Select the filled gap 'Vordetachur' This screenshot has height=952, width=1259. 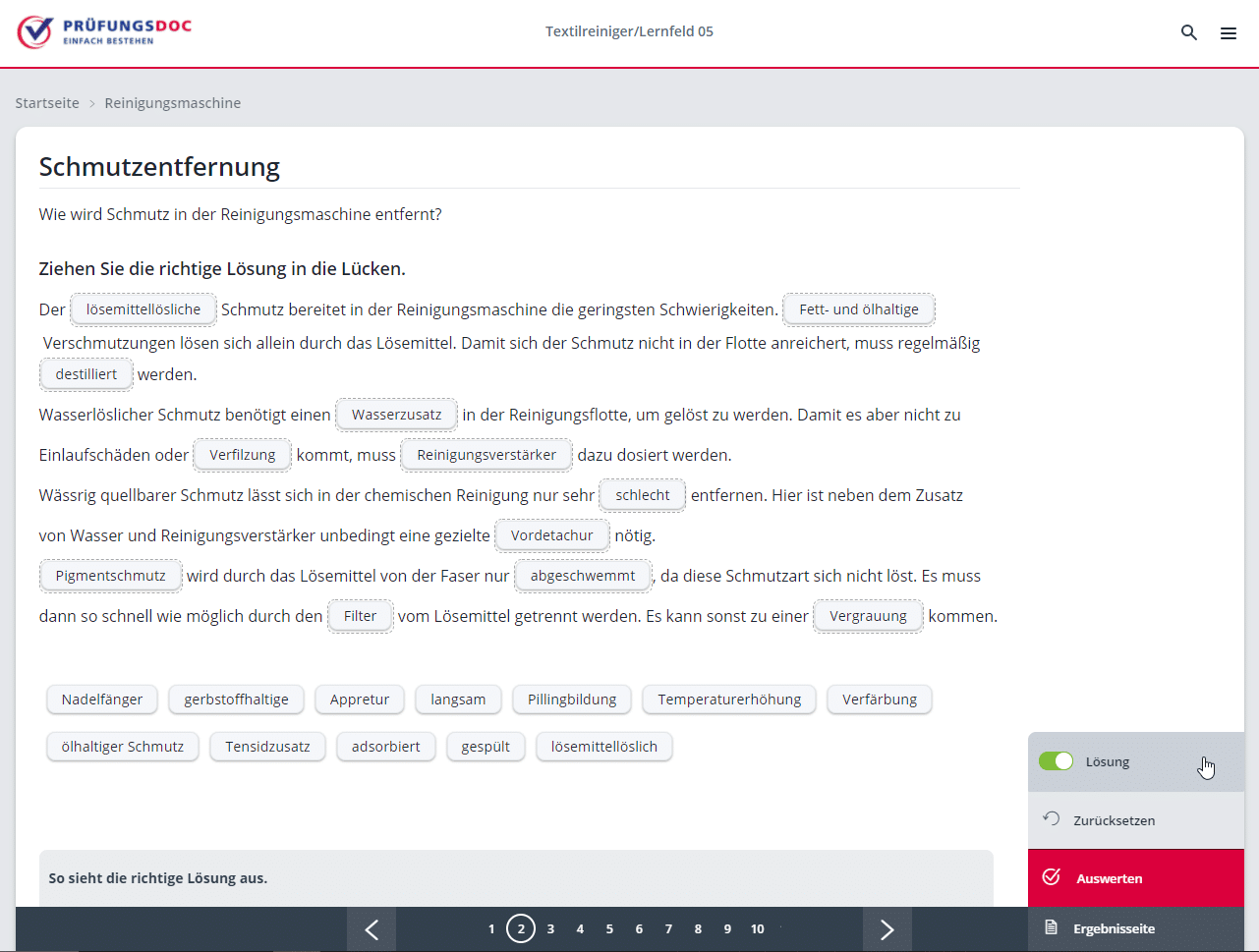coord(551,535)
